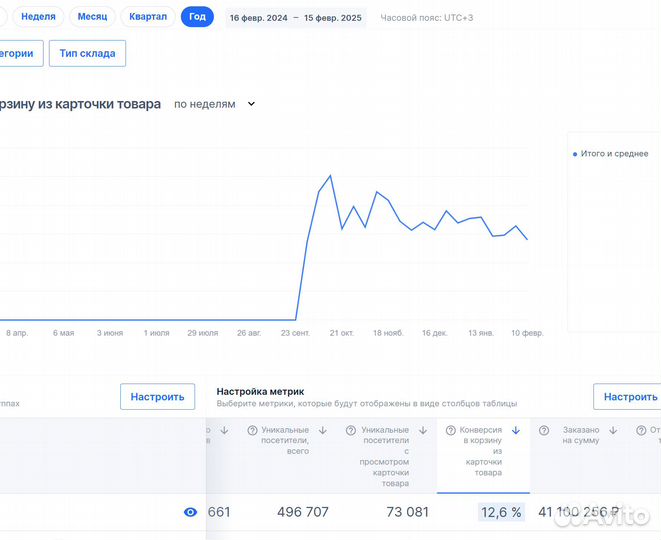Toggle visibility eye icon in table row
Image resolution: width=661 pixels, height=540 pixels.
click(x=190, y=512)
